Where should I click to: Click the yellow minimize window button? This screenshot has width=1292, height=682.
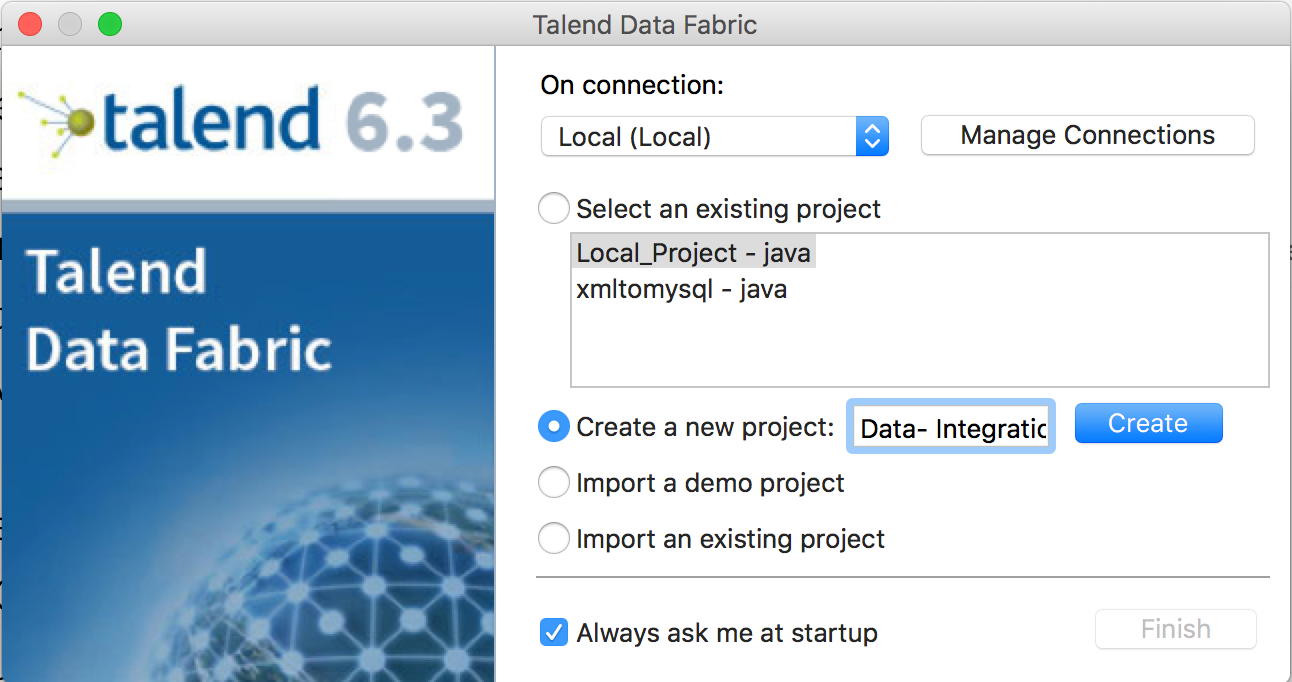point(70,24)
